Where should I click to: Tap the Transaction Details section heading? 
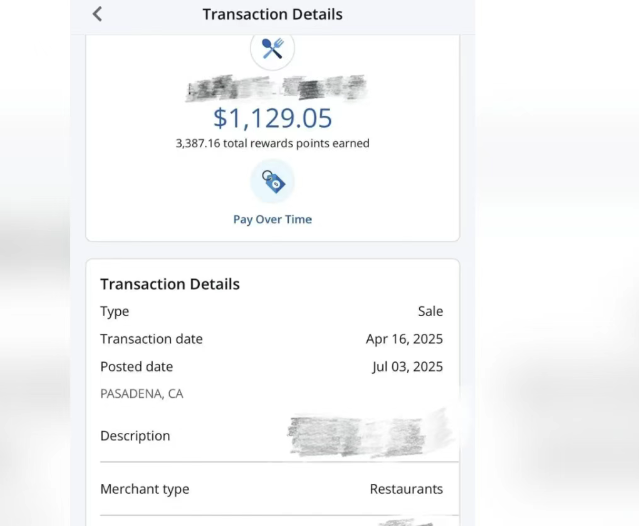click(170, 284)
